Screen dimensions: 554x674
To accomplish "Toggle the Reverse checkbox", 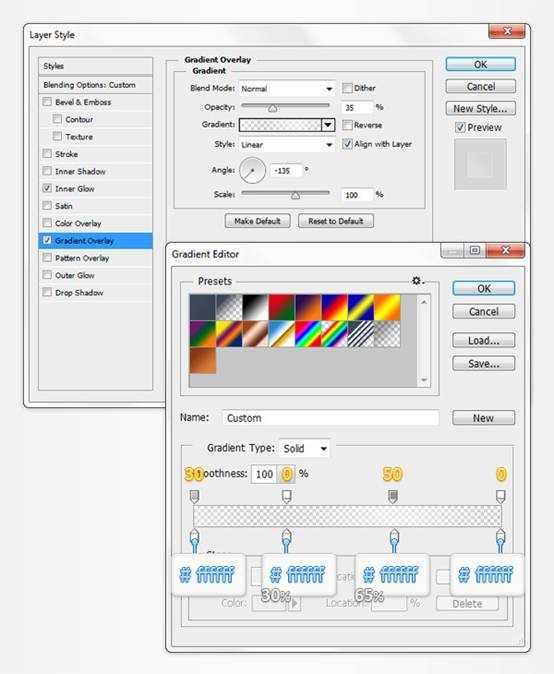I will click(347, 125).
